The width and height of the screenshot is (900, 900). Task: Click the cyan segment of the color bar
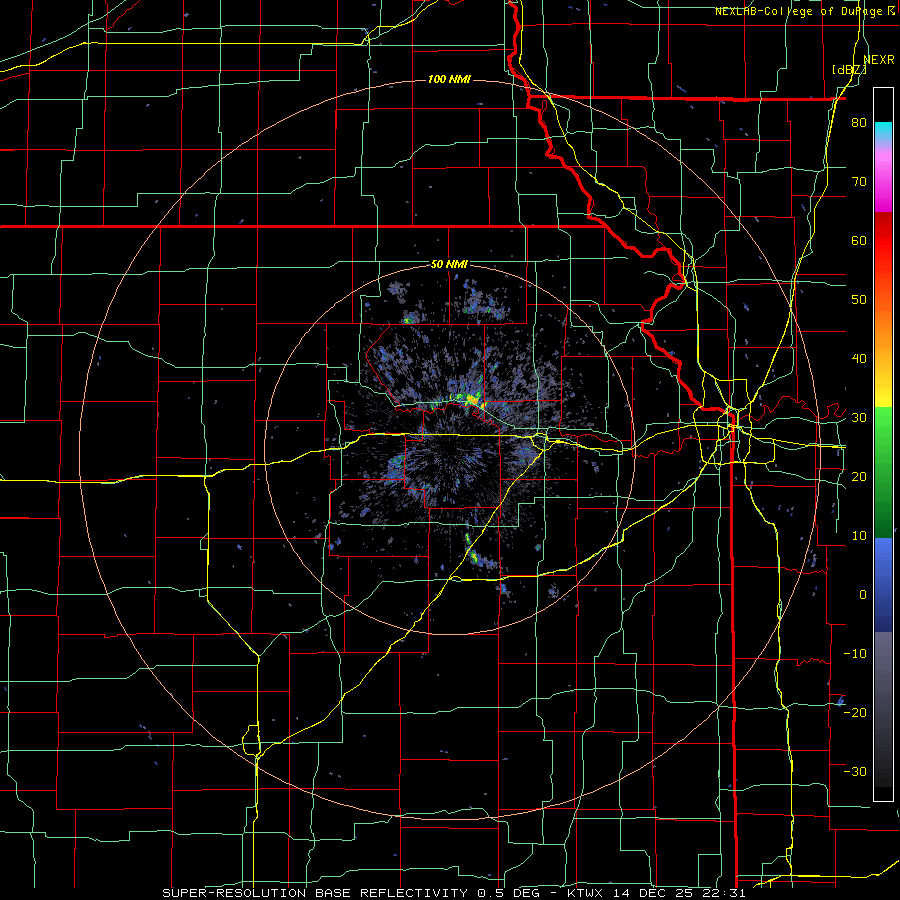click(883, 131)
